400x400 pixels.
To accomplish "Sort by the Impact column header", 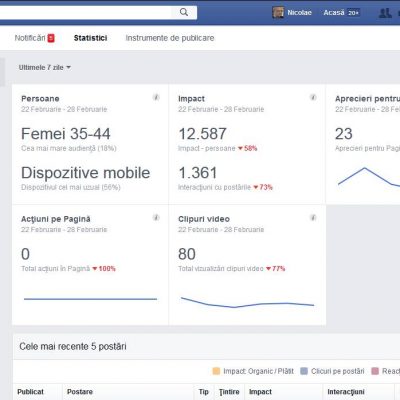I will point(260,392).
